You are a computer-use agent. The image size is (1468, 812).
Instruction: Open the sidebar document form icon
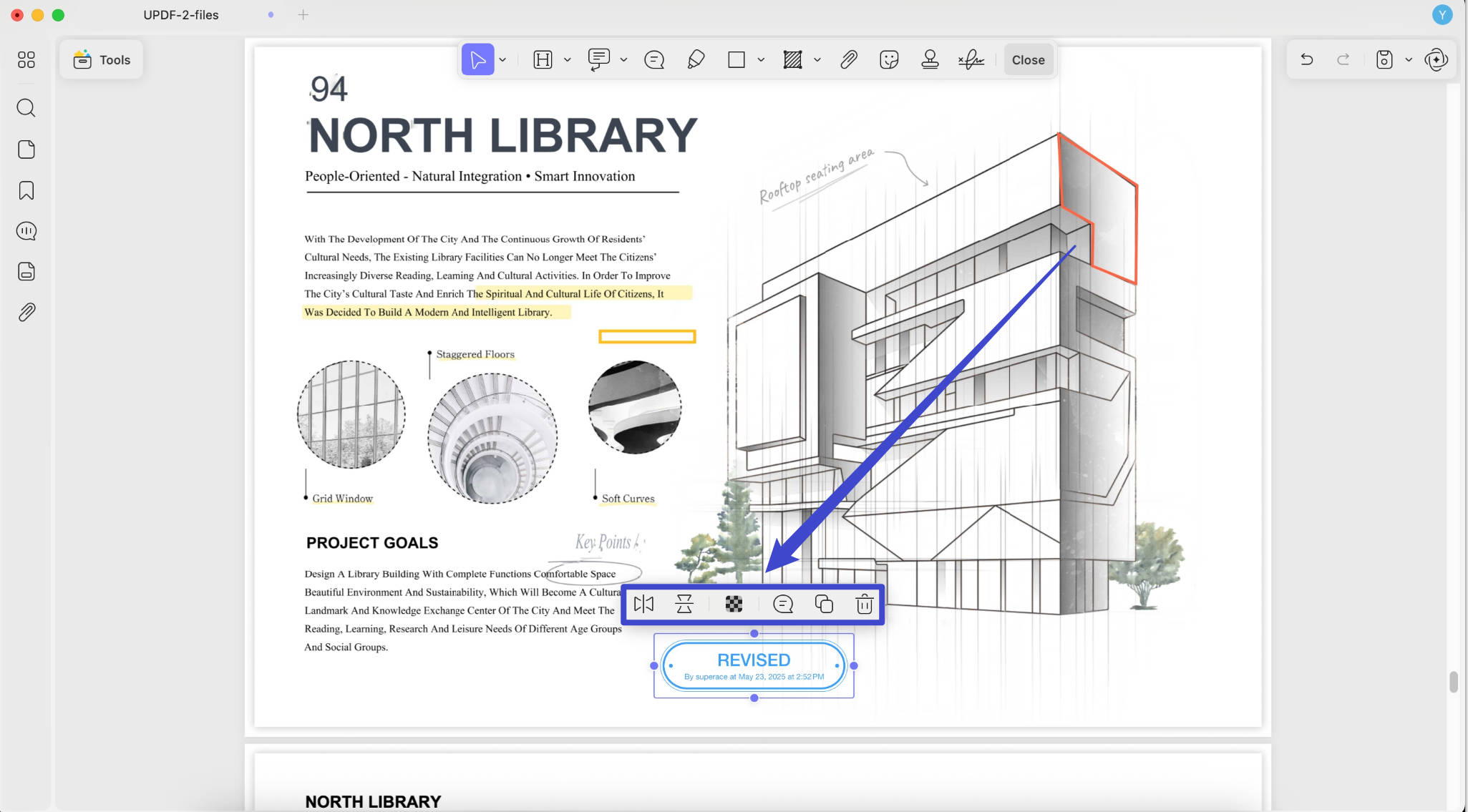(x=26, y=272)
